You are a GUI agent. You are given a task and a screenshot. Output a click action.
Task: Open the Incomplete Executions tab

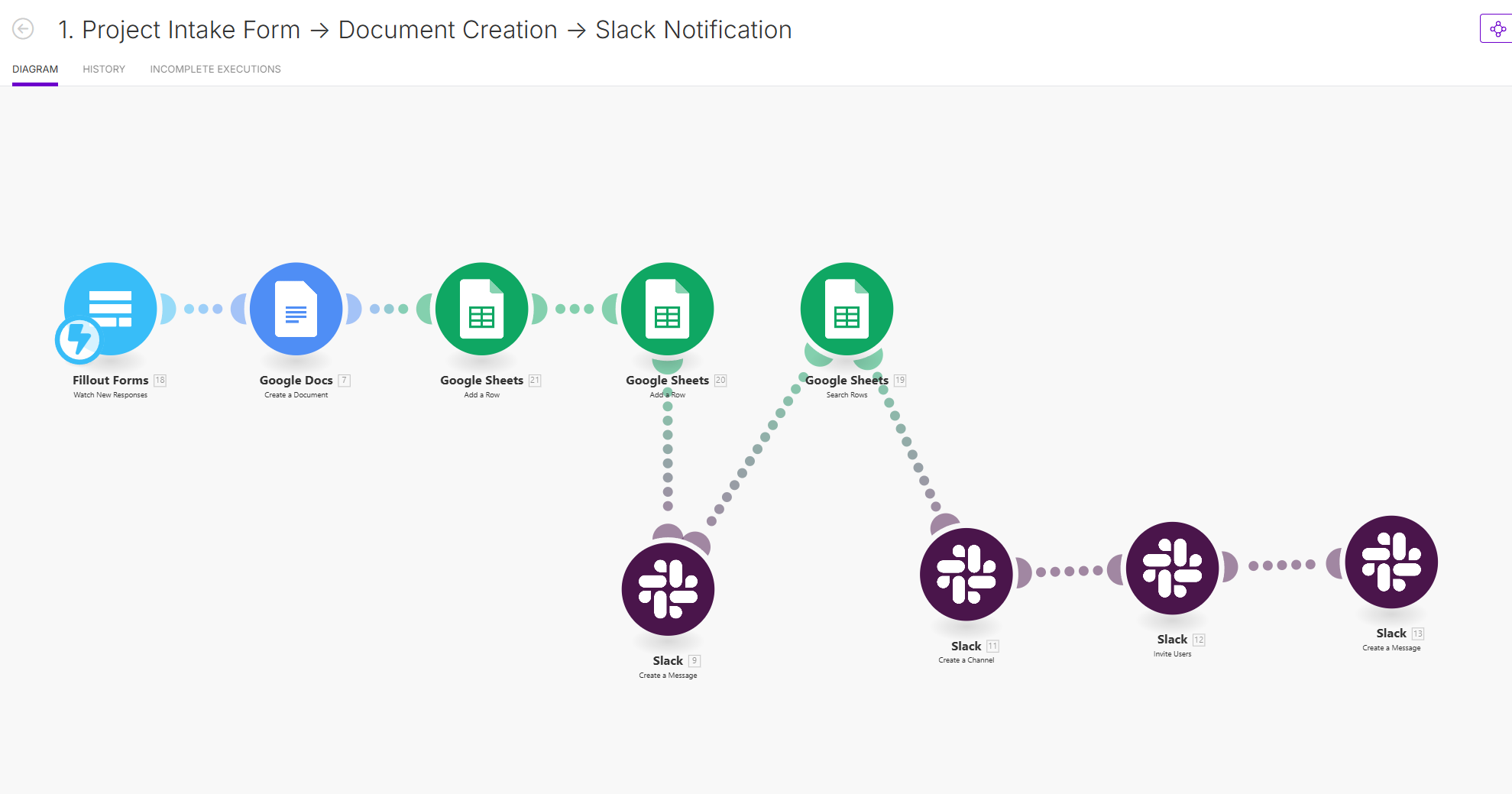215,69
